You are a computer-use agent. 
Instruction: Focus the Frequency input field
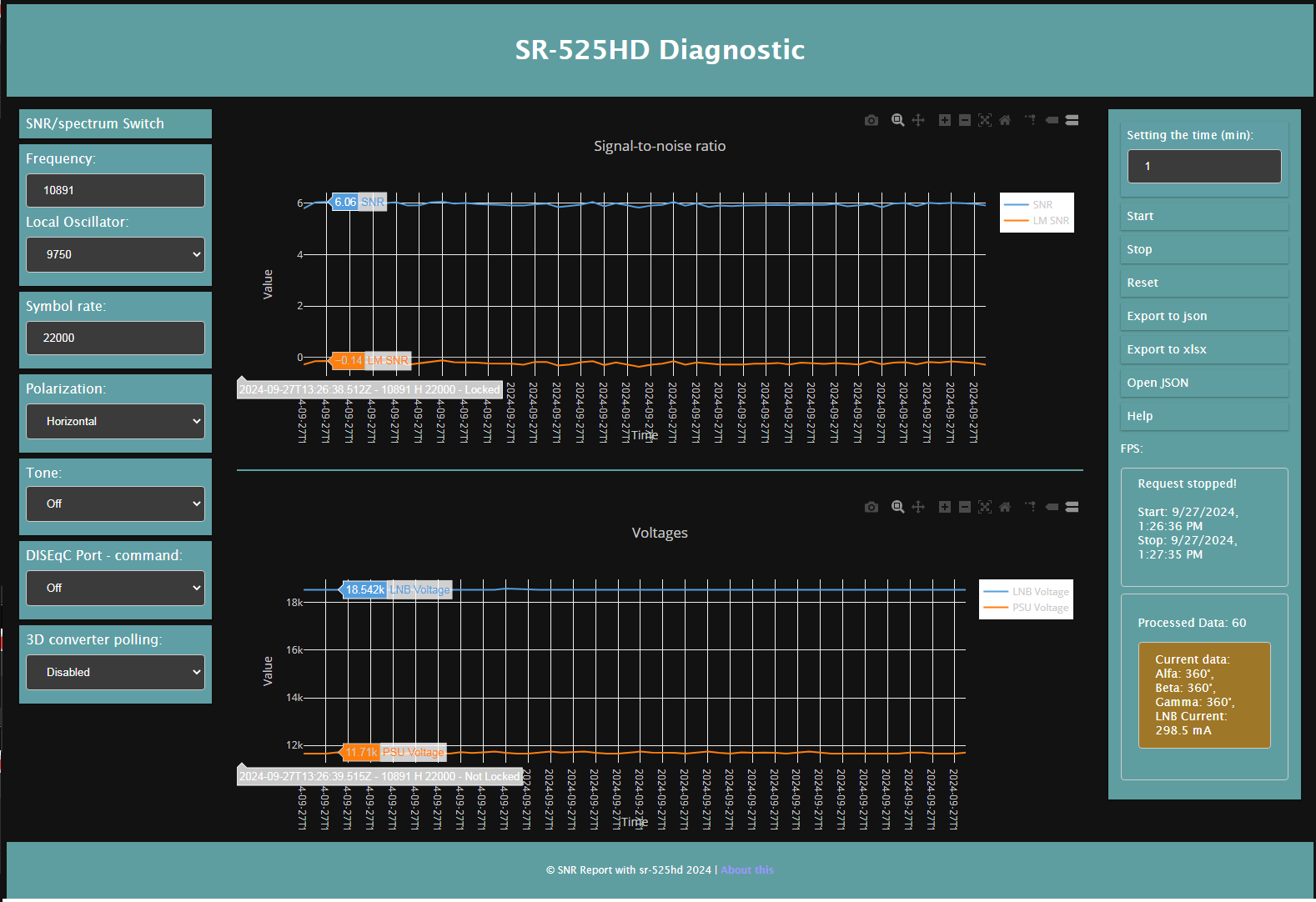(x=115, y=190)
